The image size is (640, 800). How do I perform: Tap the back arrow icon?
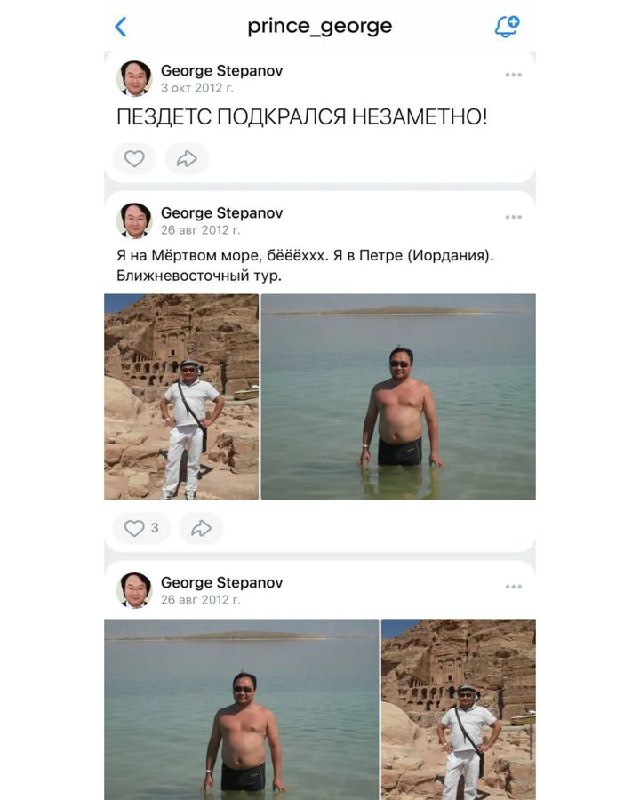pyautogui.click(x=121, y=27)
